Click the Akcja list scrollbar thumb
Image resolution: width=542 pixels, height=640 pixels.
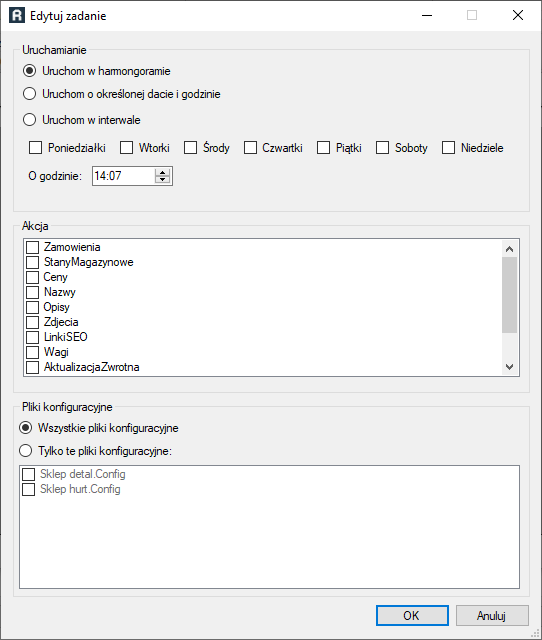click(x=509, y=295)
